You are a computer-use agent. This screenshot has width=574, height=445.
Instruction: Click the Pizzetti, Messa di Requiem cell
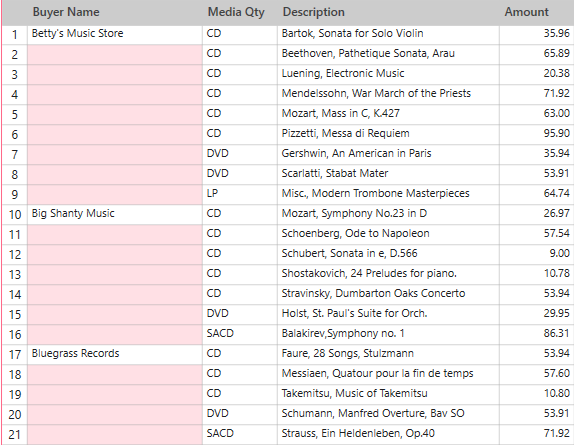(x=388, y=134)
